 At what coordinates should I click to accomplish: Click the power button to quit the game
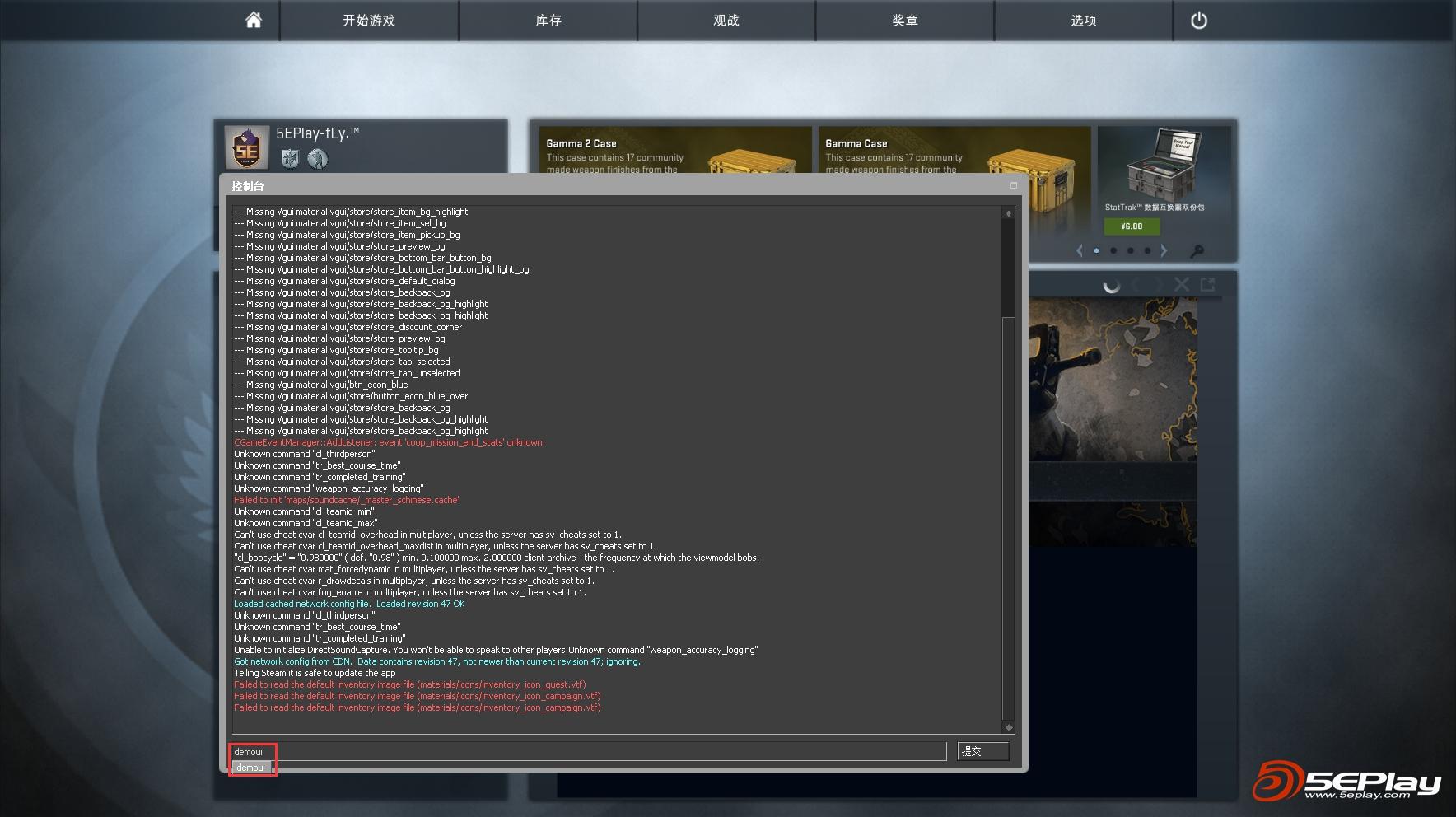click(1198, 21)
